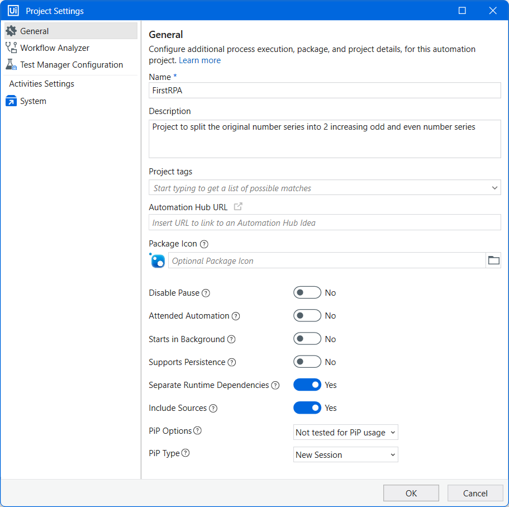509x507 pixels.
Task: Enable the Disable Pause toggle
Action: (307, 293)
